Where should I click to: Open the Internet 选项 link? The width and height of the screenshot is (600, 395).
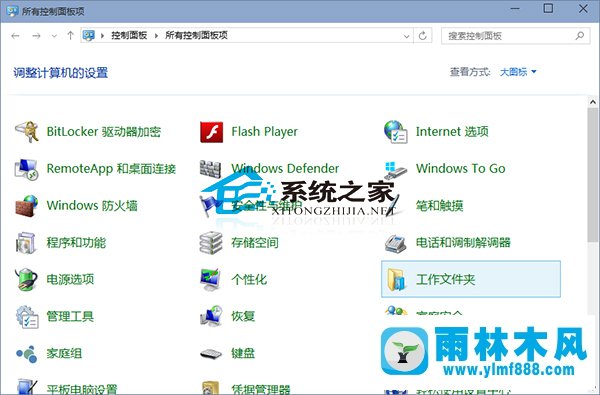click(452, 132)
